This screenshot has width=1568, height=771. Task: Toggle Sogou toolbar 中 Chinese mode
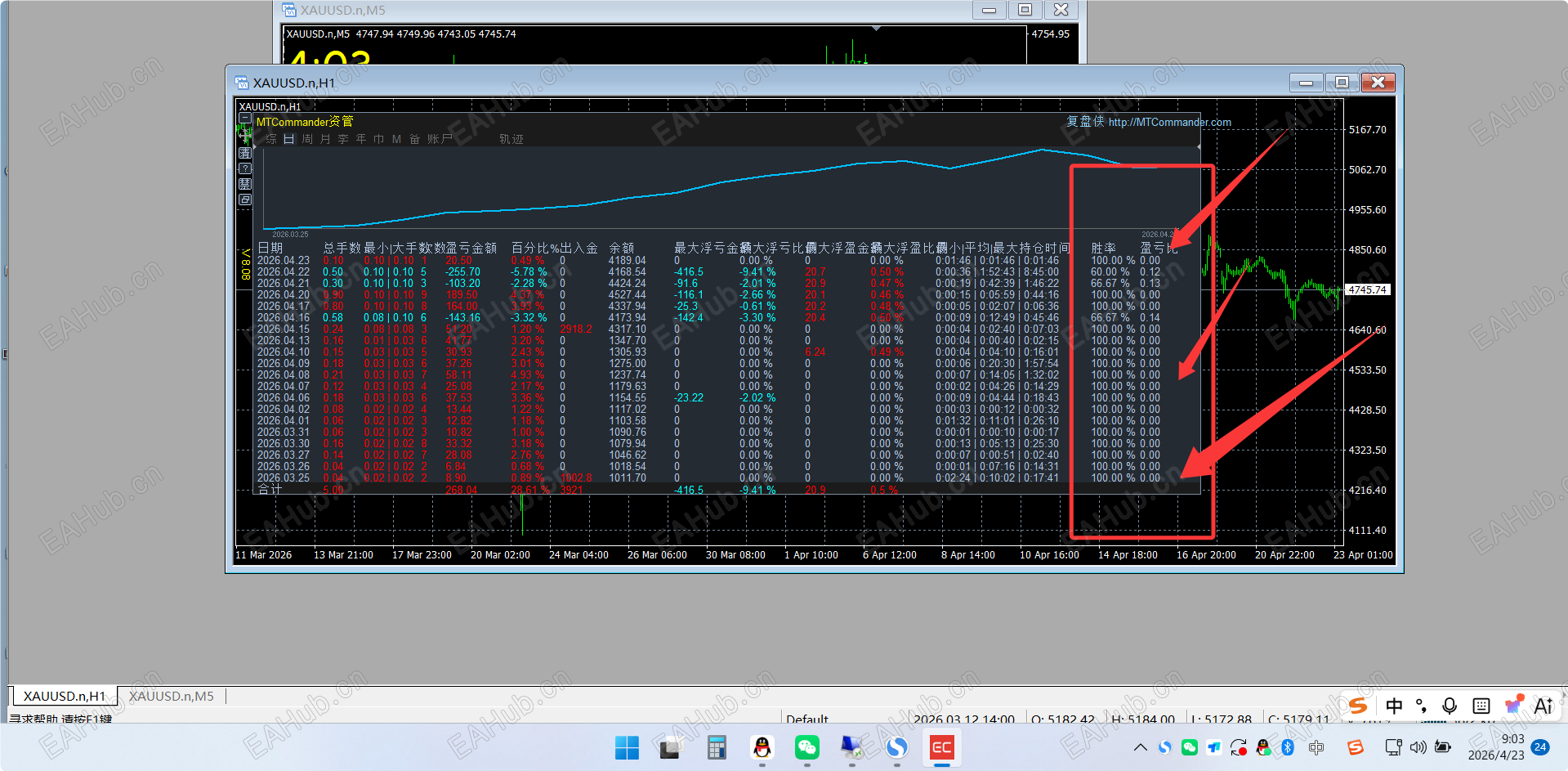tap(1394, 706)
